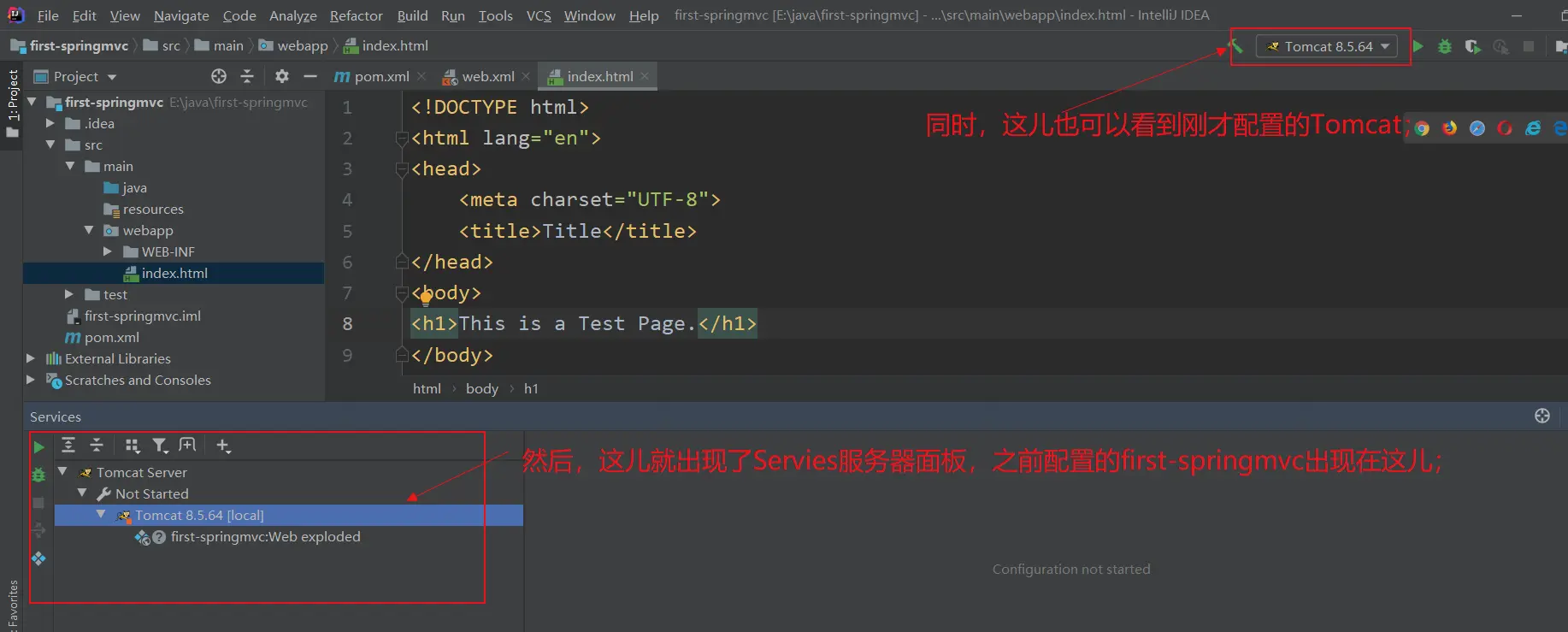Image resolution: width=1568 pixels, height=632 pixels.
Task: Select first-springmvc.iml file in tree
Action: click(x=142, y=316)
